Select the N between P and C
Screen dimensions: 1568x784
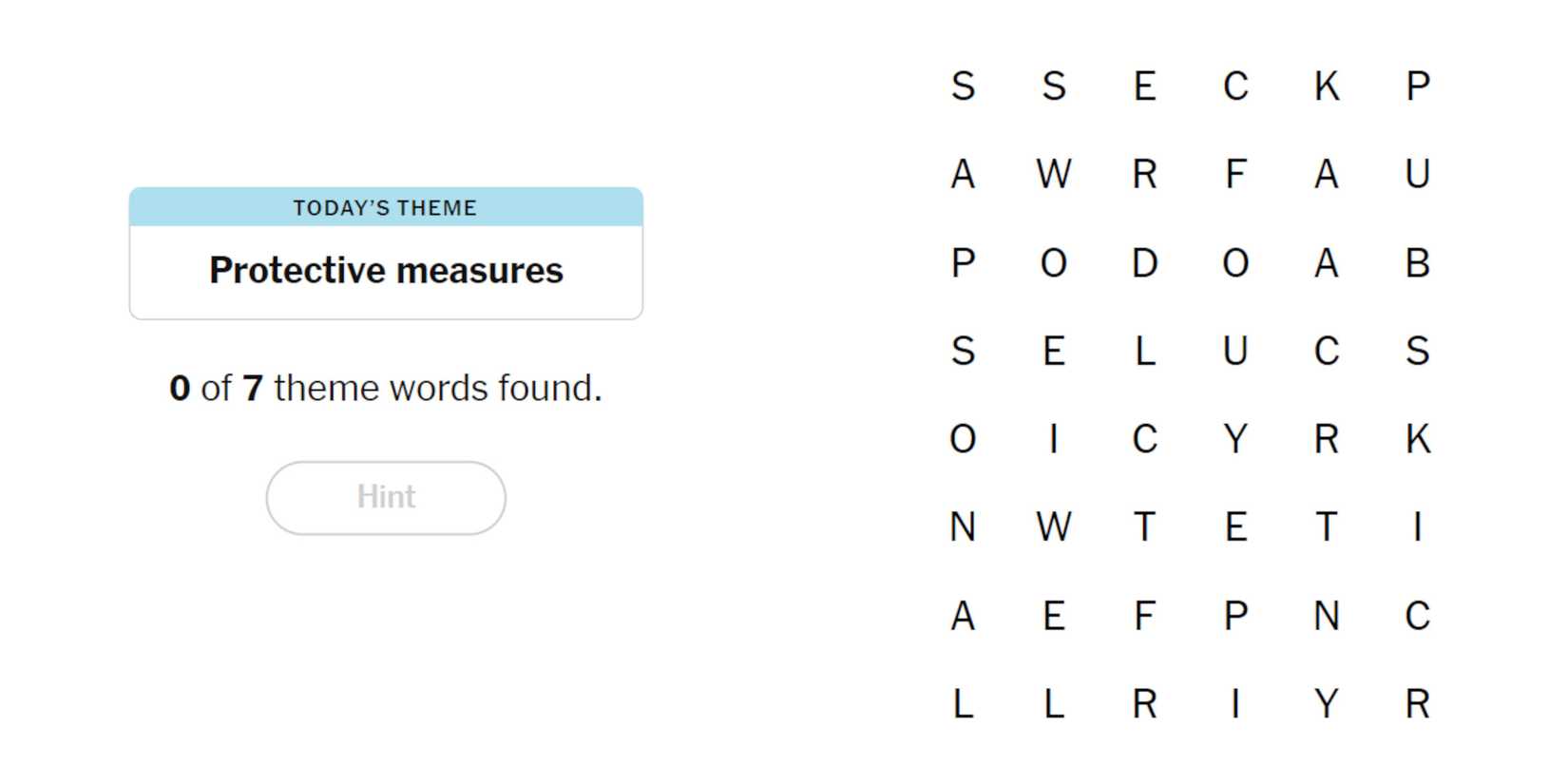tap(1327, 616)
